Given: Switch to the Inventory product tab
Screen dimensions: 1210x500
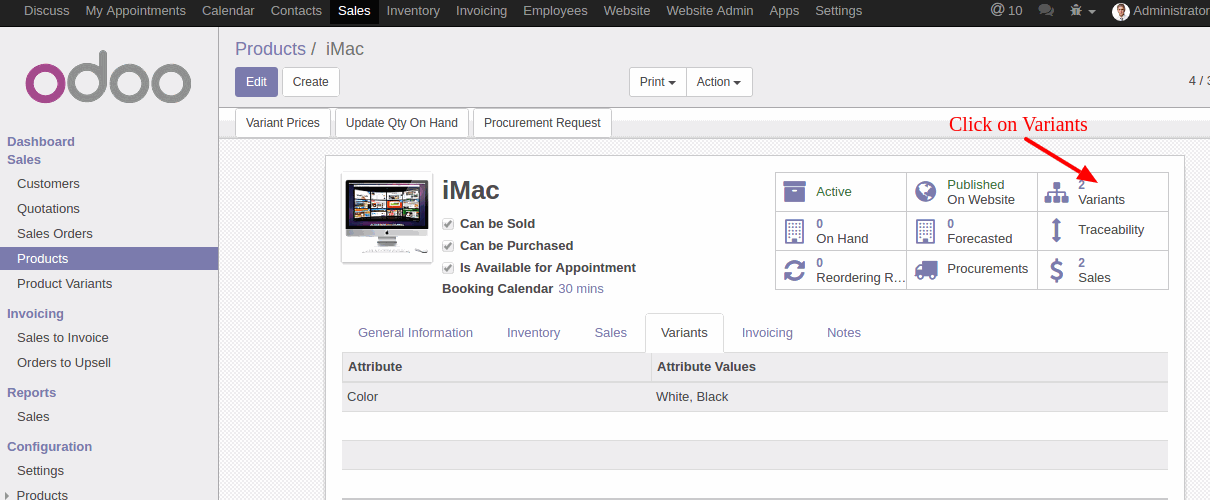Looking at the screenshot, I should pyautogui.click(x=533, y=333).
